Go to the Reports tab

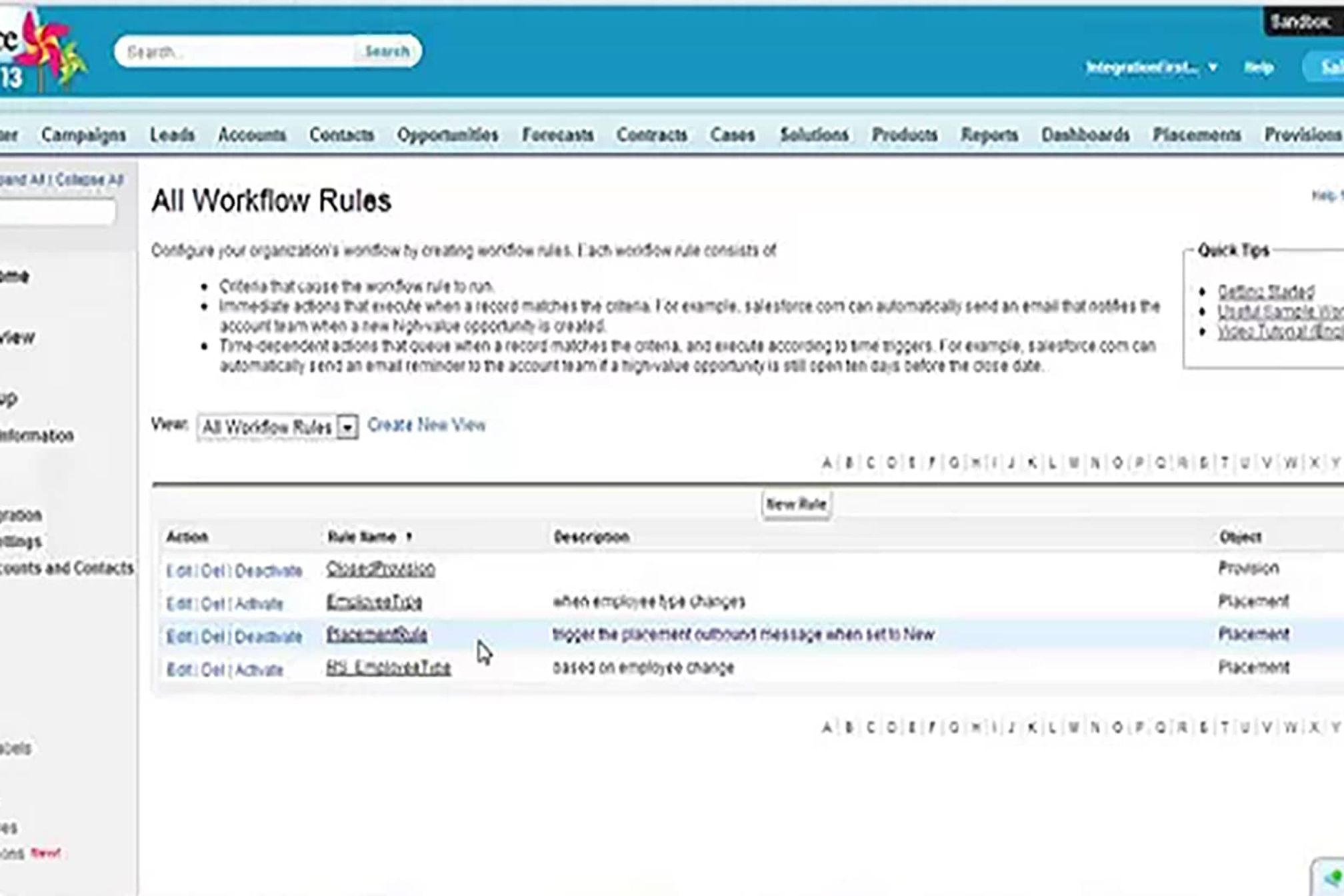[989, 135]
